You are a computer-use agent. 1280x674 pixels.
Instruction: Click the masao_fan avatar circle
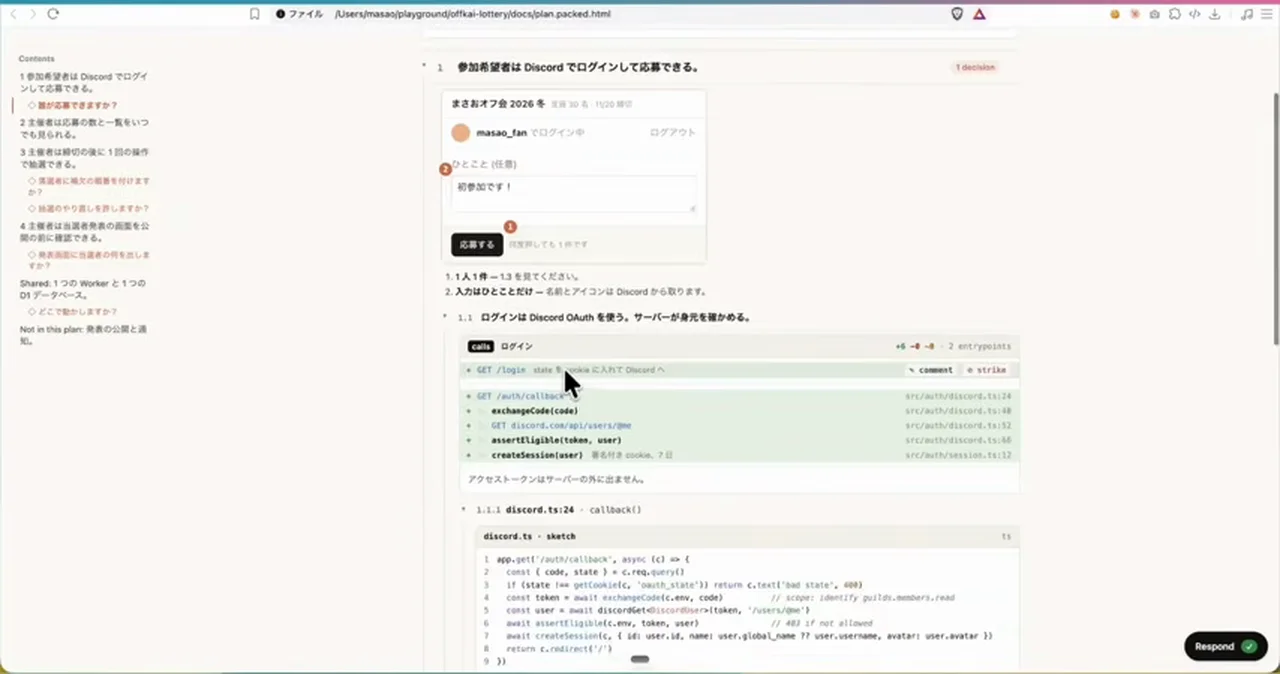pos(460,132)
